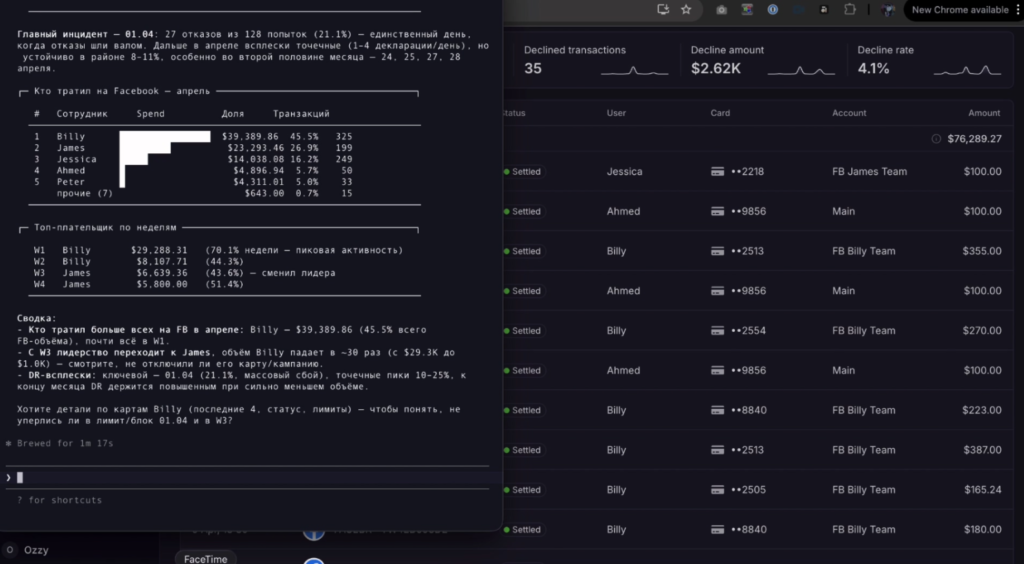Click the card icon next to ••2554
This screenshot has height=564, width=1024.
point(717,331)
